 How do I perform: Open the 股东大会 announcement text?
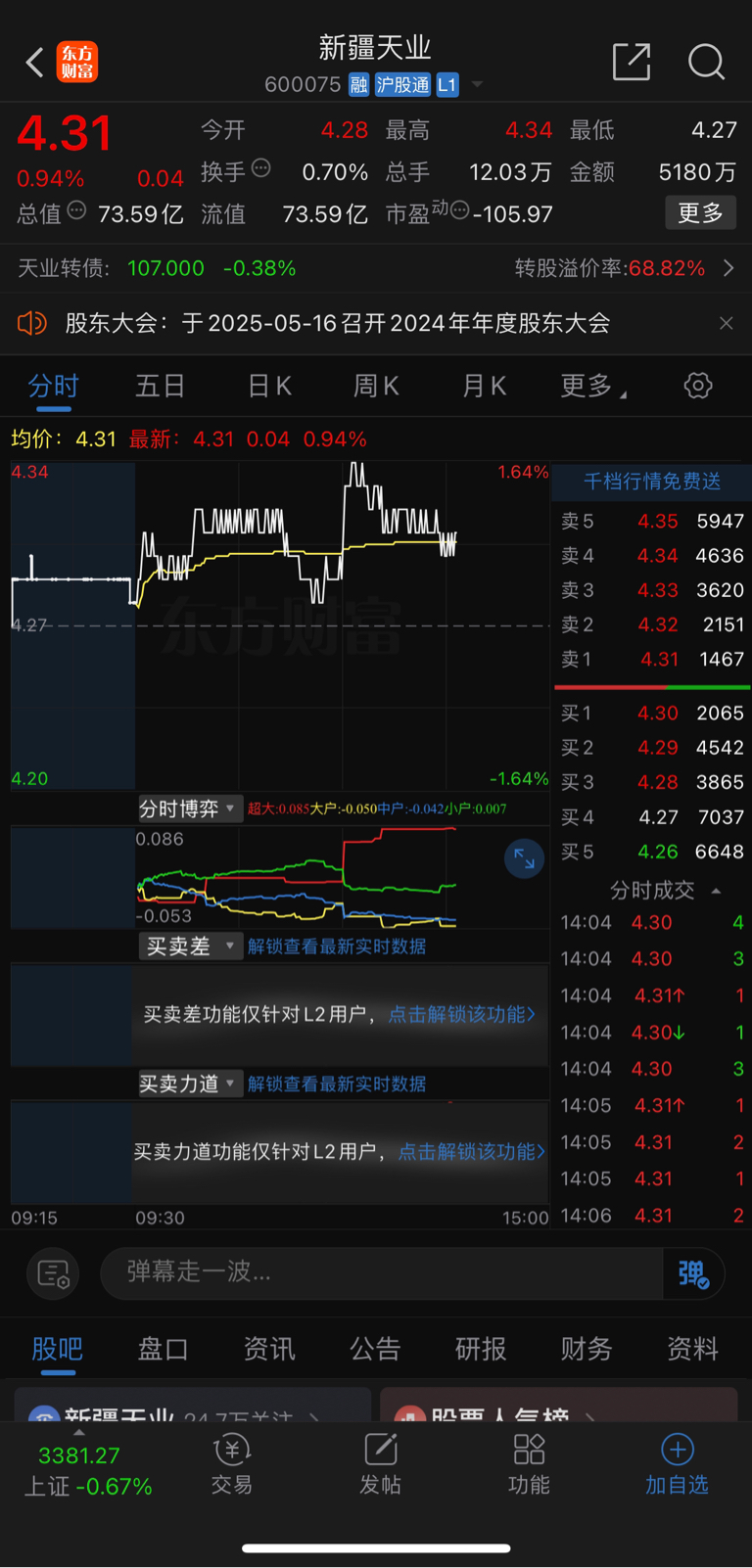coord(338,323)
